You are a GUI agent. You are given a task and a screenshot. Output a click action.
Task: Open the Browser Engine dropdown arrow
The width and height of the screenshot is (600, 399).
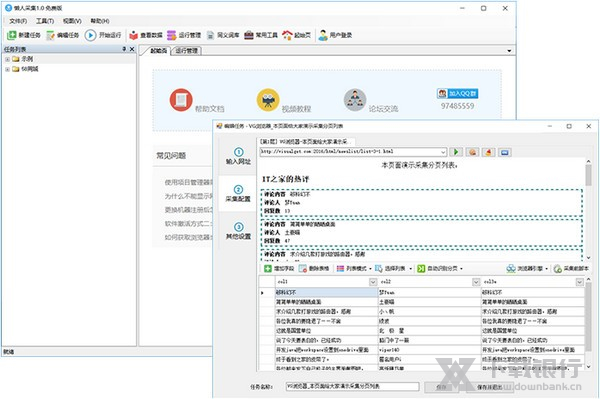546,269
